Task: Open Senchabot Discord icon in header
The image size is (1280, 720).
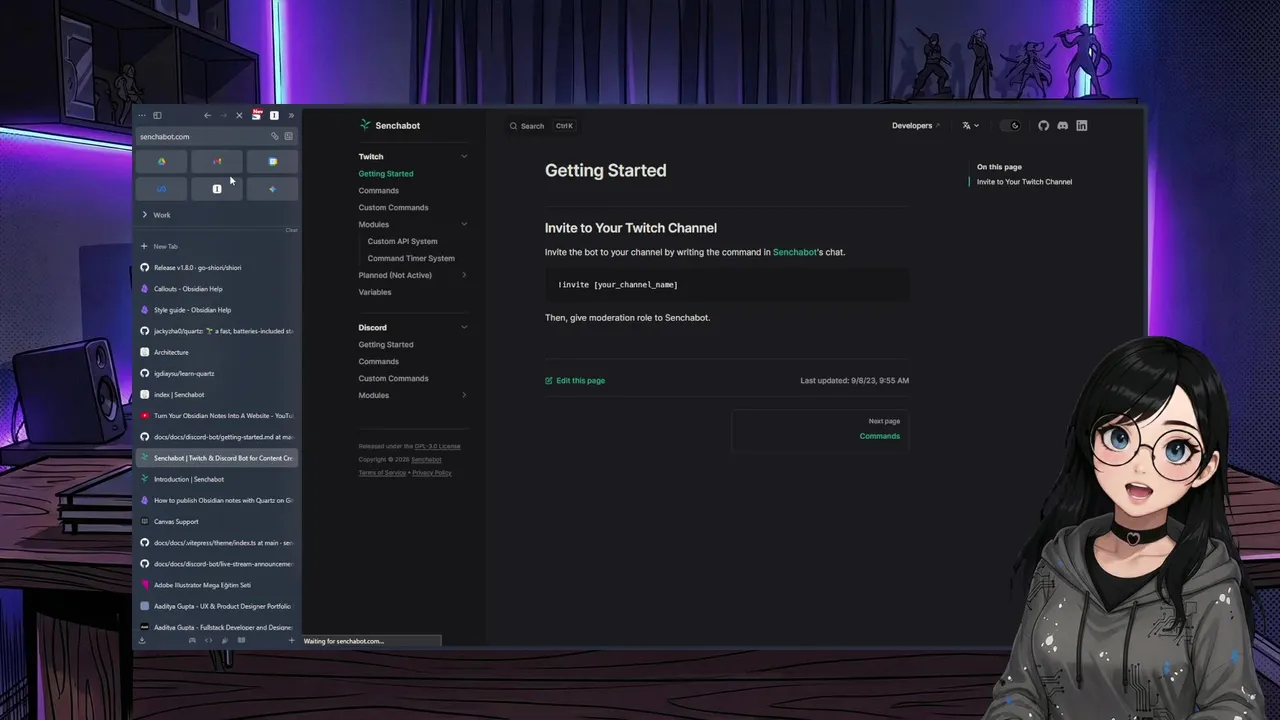Action: pos(1062,125)
